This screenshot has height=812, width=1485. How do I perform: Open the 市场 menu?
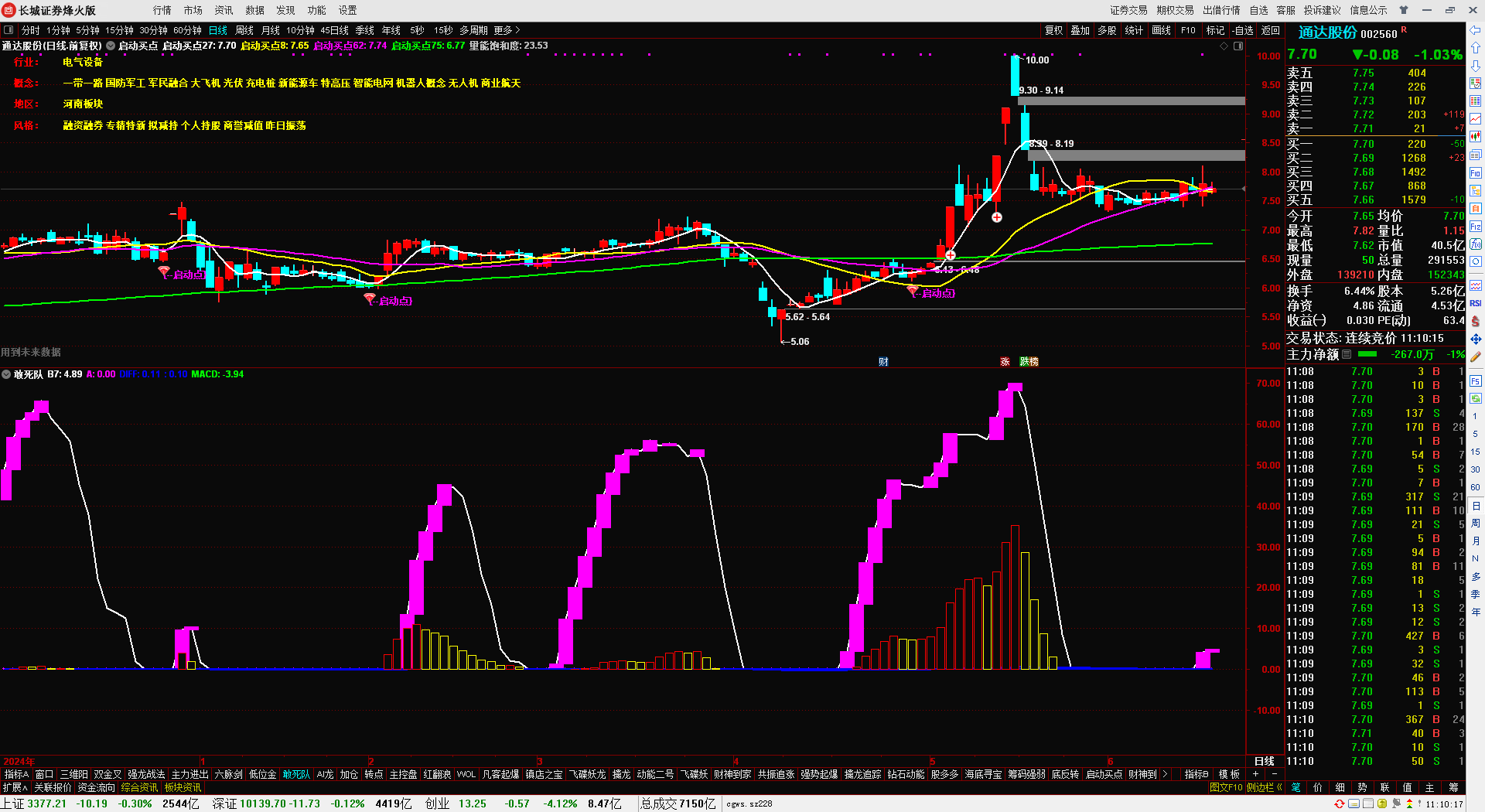[193, 10]
